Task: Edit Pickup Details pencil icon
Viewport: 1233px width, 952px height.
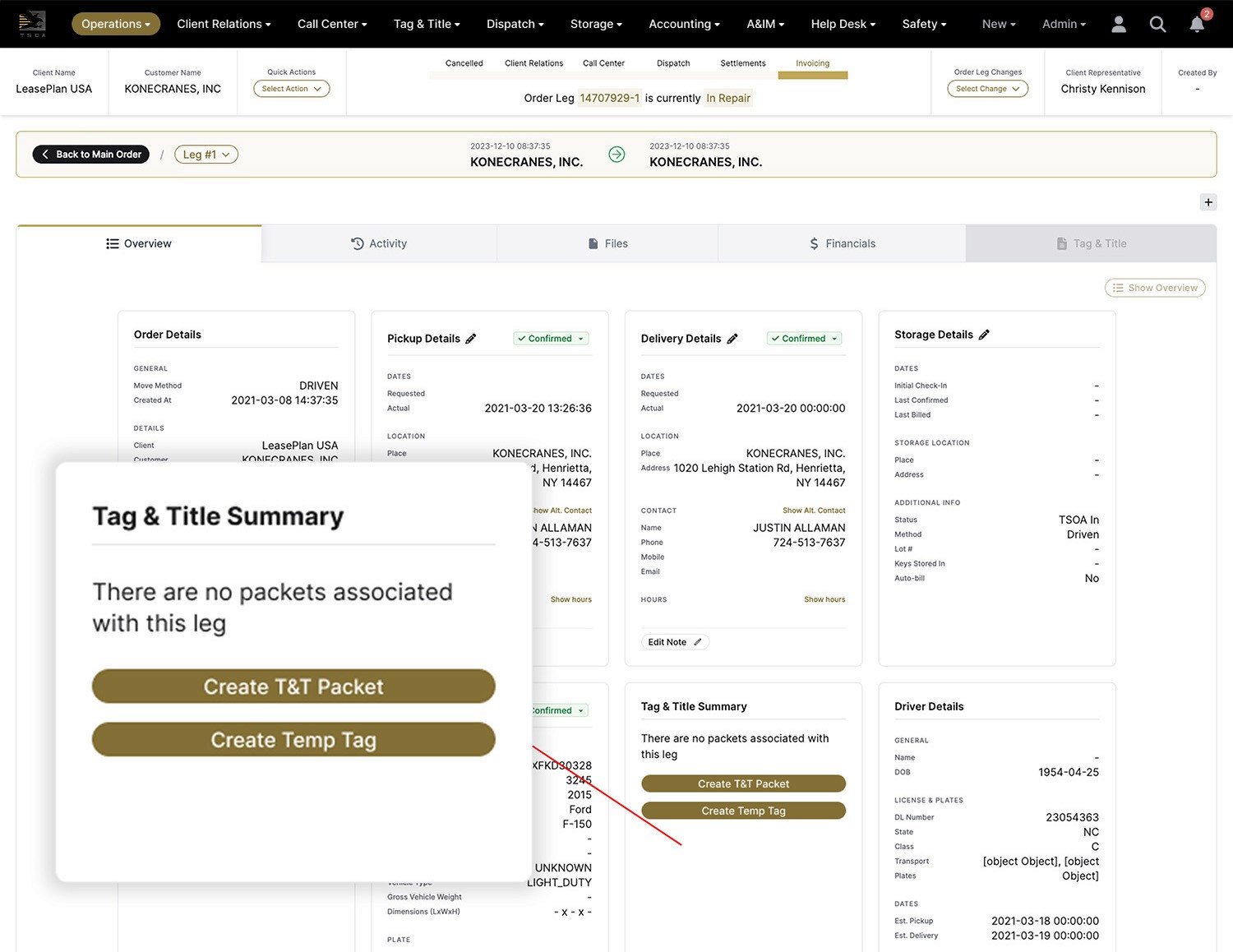Action: 471,339
